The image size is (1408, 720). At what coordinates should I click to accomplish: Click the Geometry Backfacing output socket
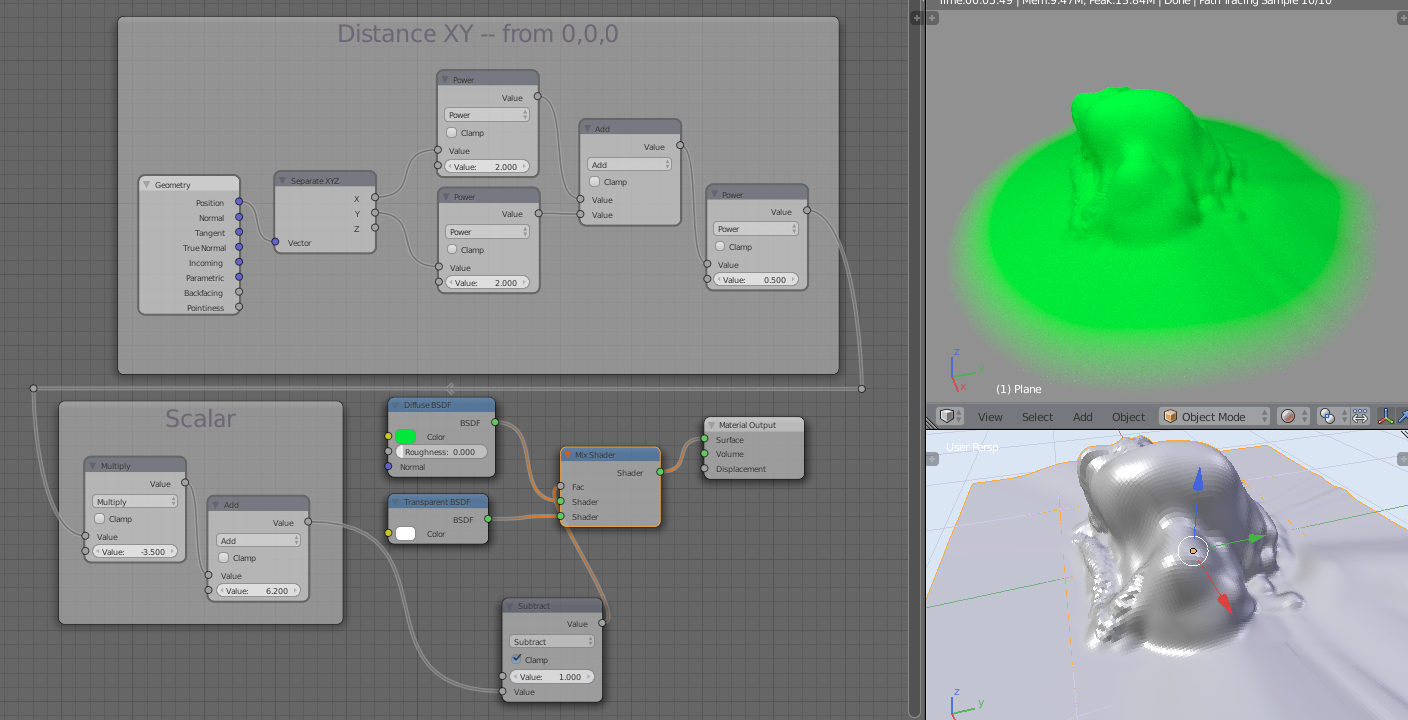tap(238, 292)
